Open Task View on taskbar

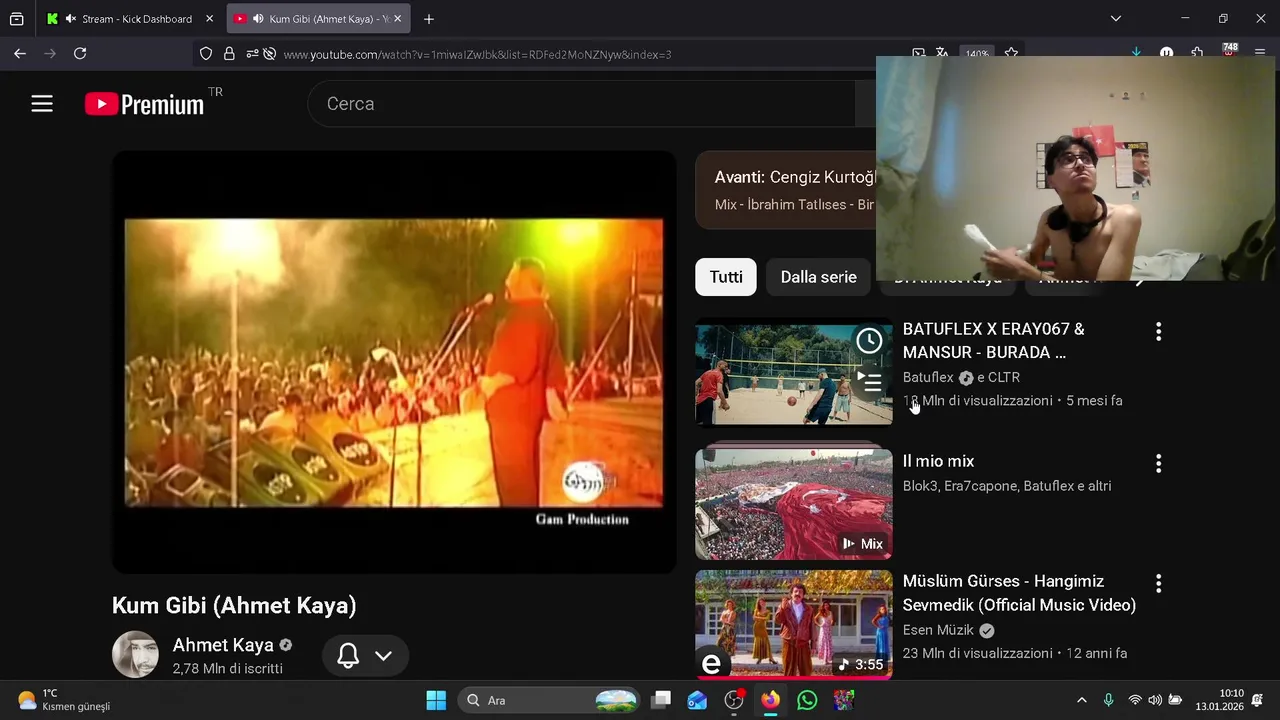click(661, 700)
